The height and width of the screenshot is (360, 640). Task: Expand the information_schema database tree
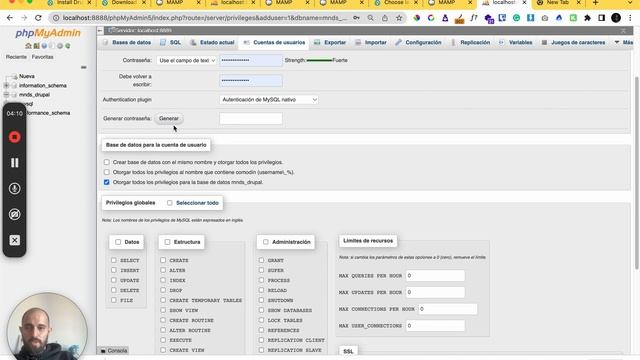point(6,86)
